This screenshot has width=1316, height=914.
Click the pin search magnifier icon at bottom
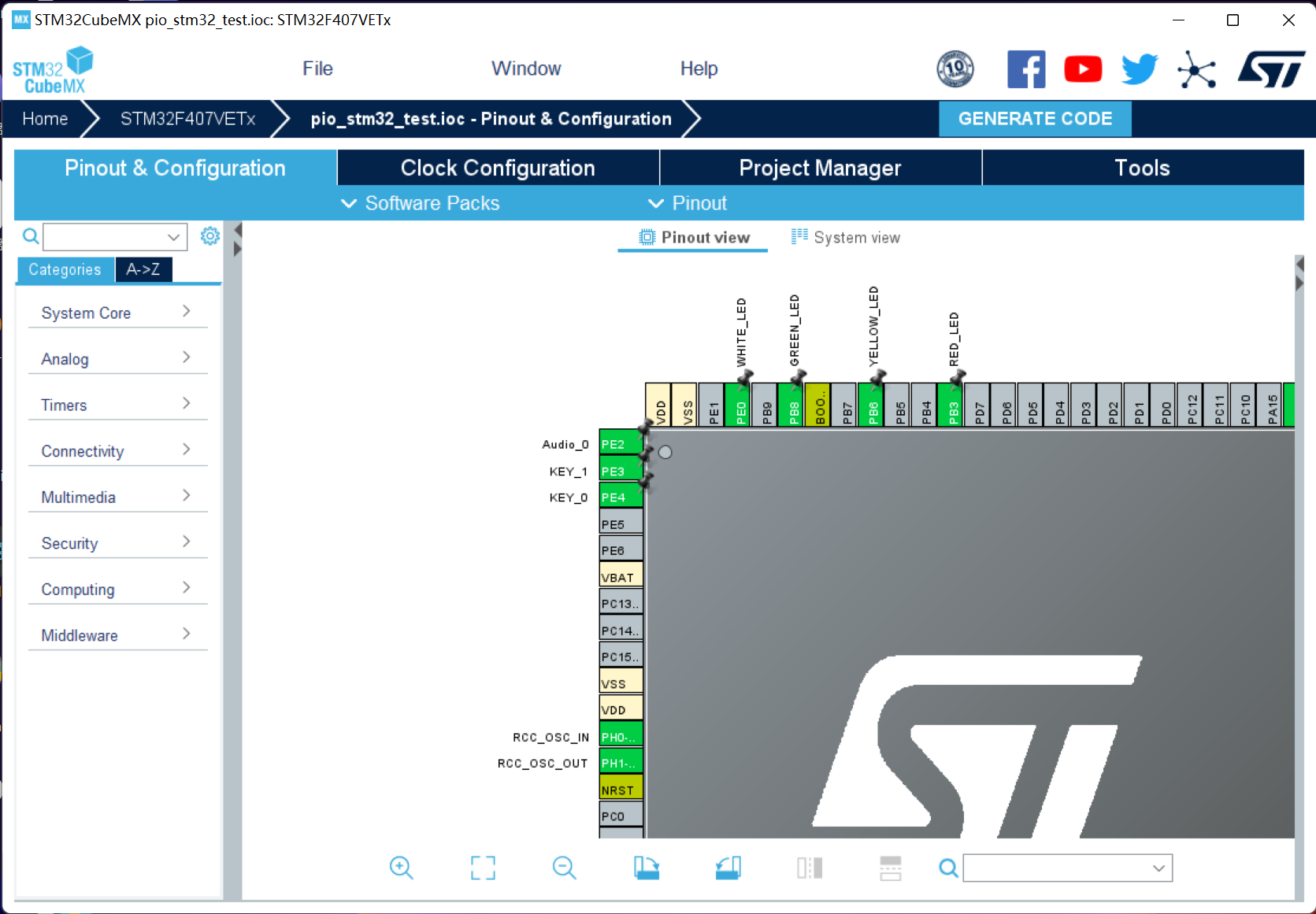948,868
